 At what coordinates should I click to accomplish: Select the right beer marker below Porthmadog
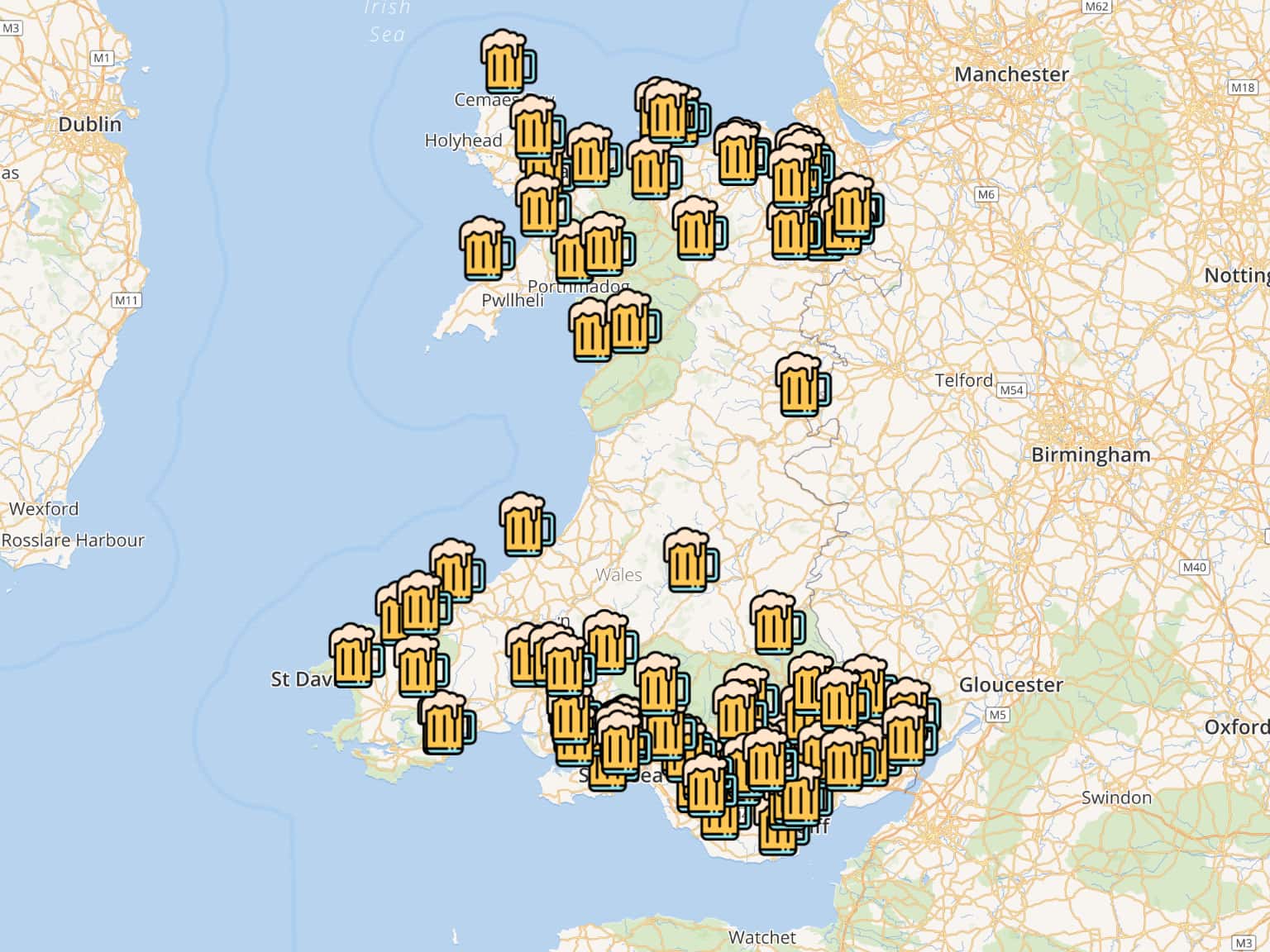pyautogui.click(x=632, y=321)
